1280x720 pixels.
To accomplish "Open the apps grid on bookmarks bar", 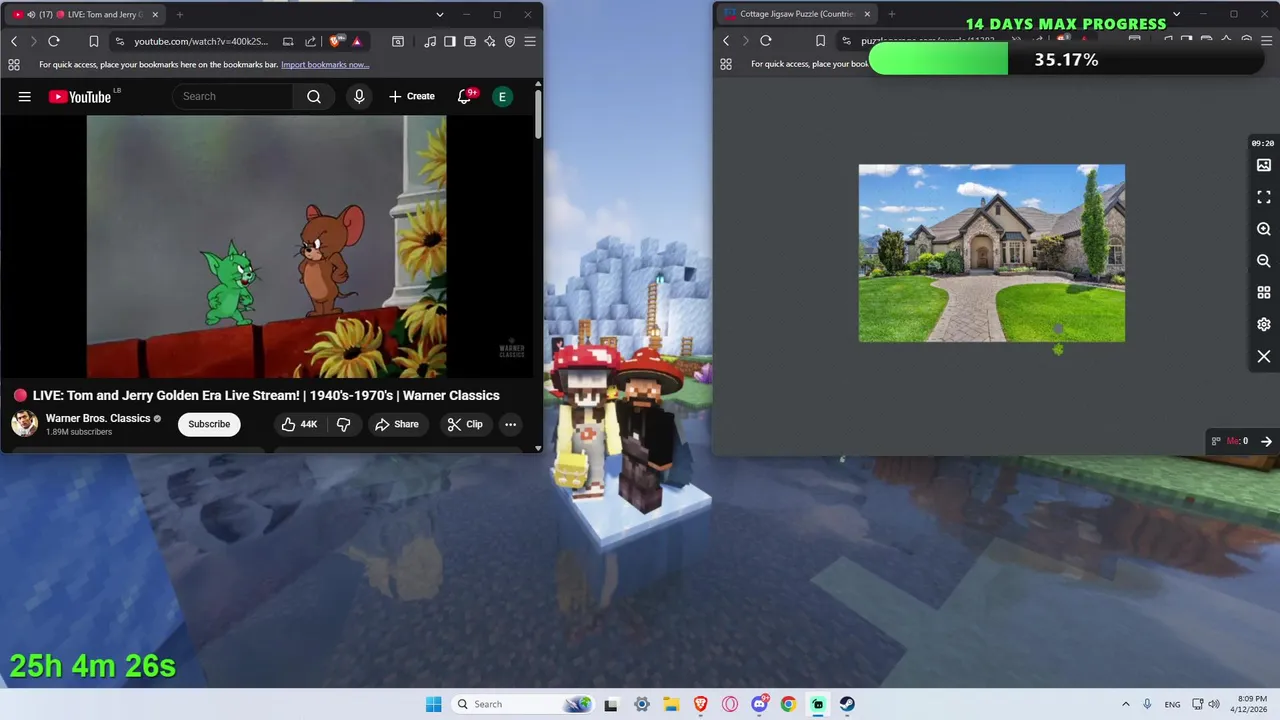I will [x=14, y=64].
